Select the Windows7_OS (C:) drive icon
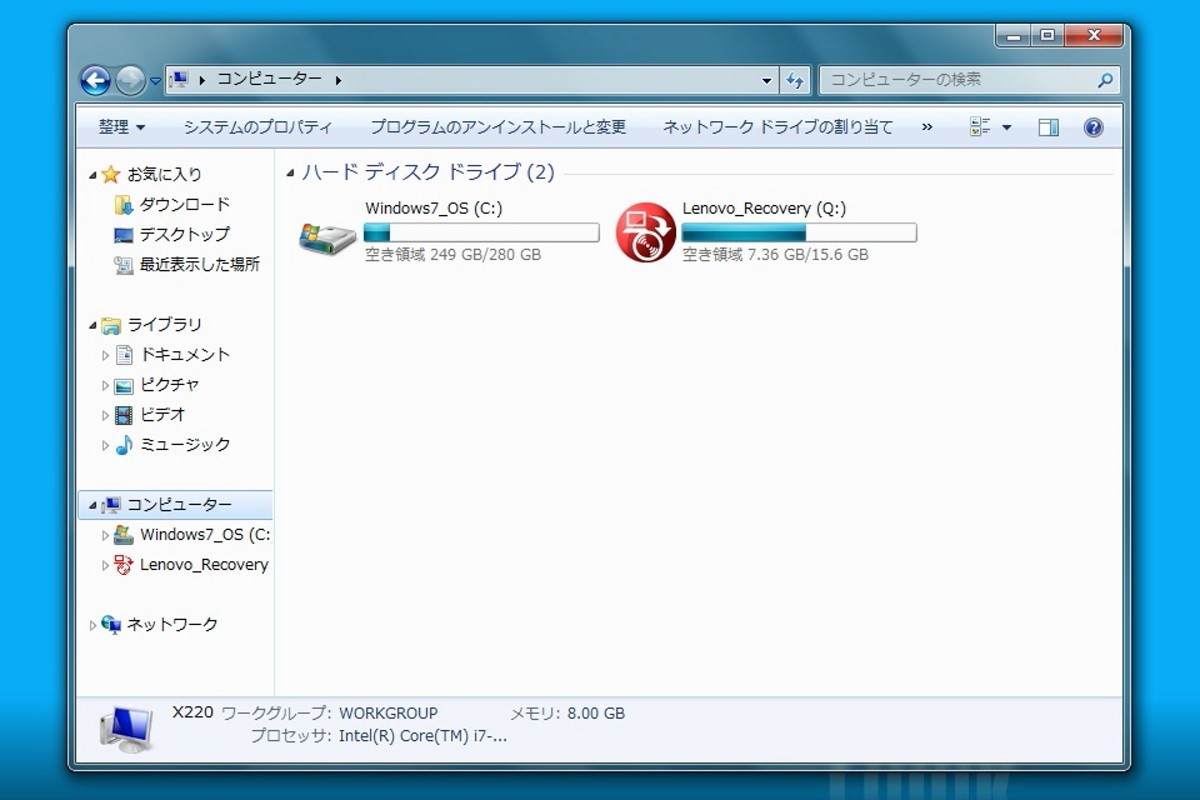This screenshot has height=800, width=1200. pyautogui.click(x=328, y=237)
